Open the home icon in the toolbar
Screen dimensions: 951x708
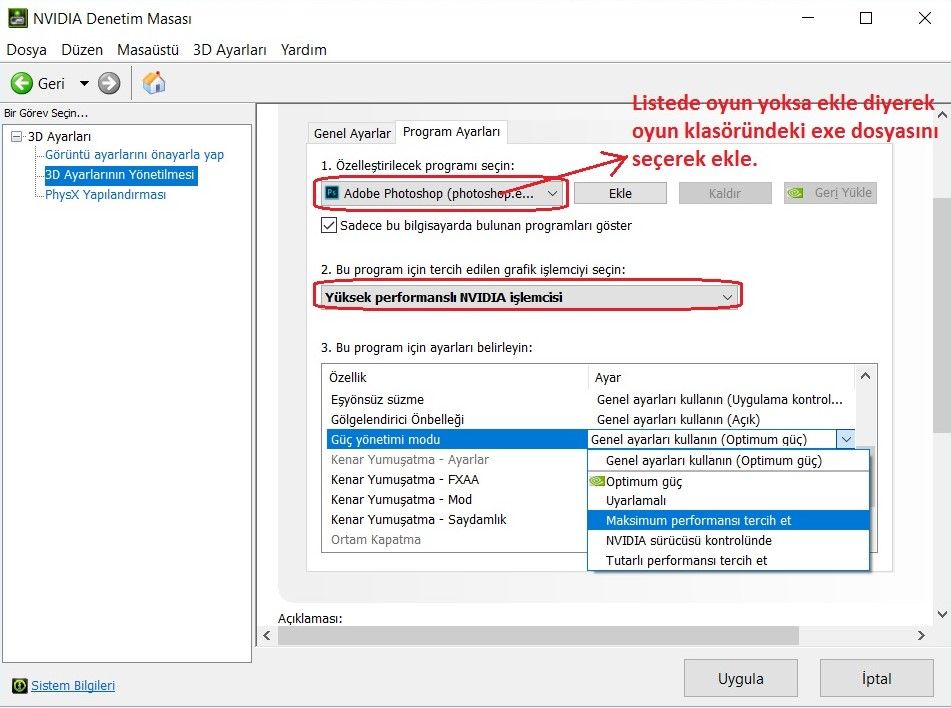[x=154, y=83]
